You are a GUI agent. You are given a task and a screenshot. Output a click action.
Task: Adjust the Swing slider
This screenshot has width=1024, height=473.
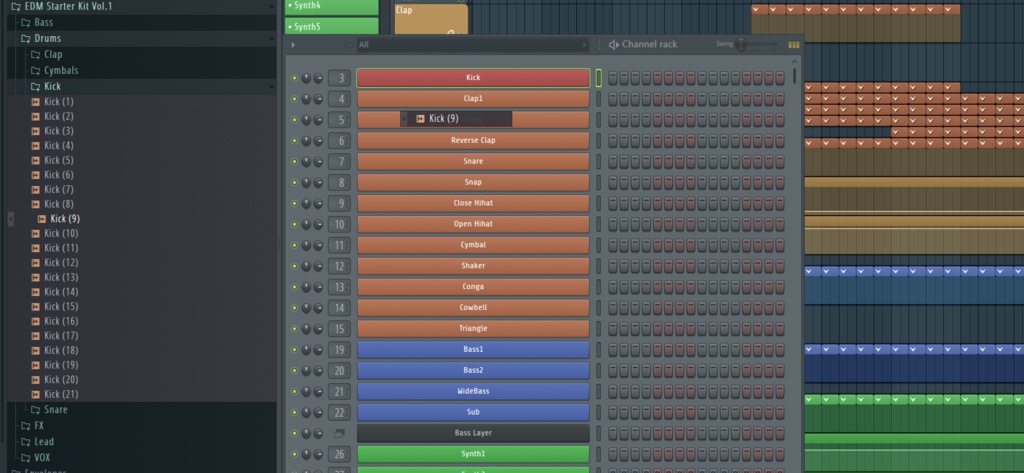pyautogui.click(x=741, y=44)
